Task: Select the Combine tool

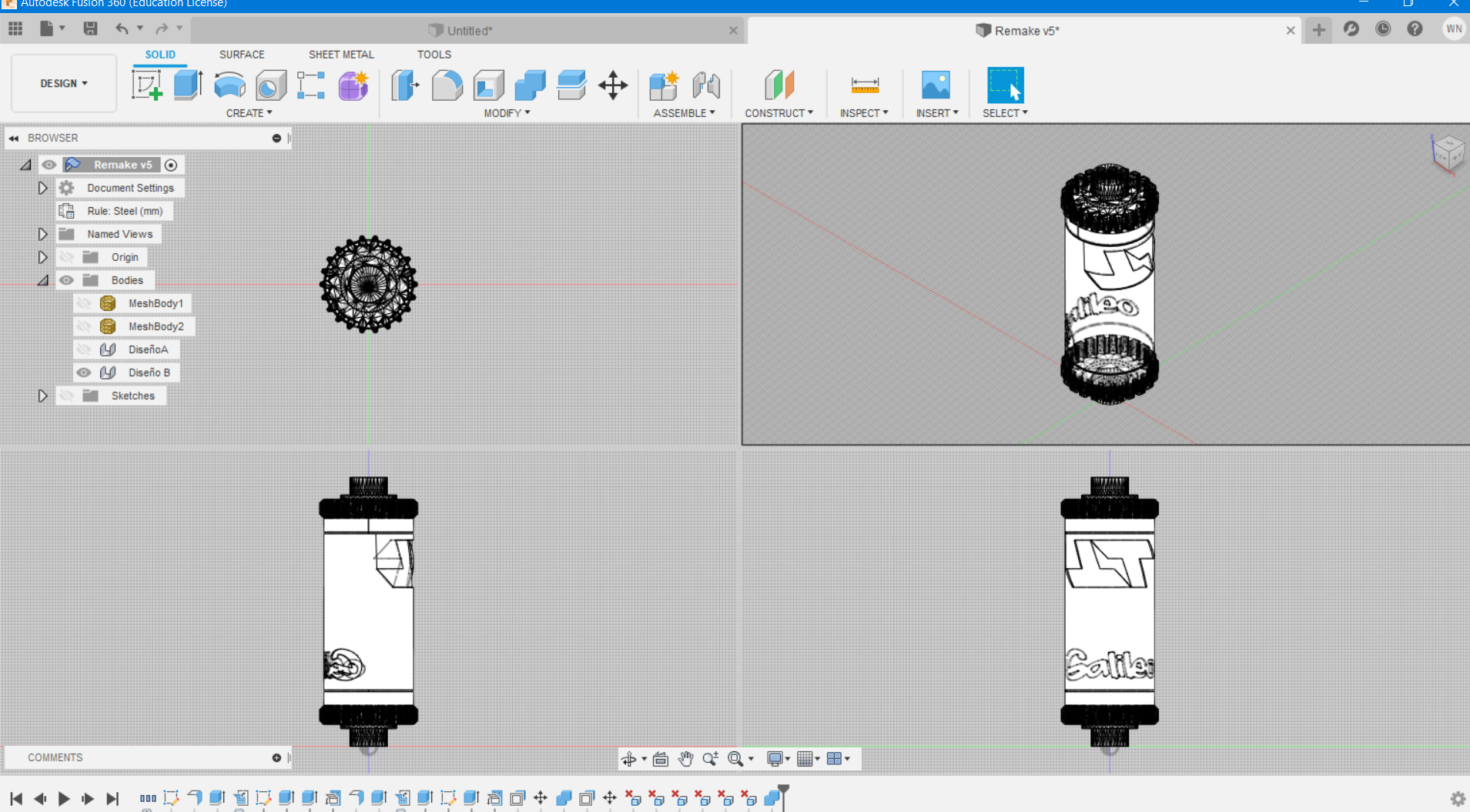Action: coord(530,85)
